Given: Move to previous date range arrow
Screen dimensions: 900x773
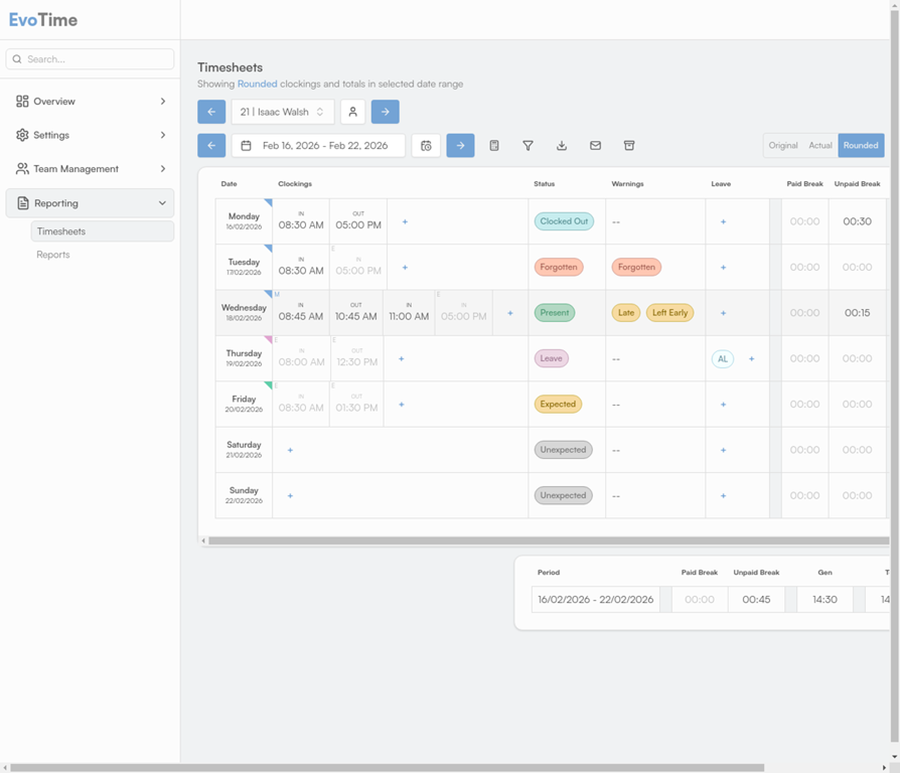Looking at the screenshot, I should click(211, 146).
